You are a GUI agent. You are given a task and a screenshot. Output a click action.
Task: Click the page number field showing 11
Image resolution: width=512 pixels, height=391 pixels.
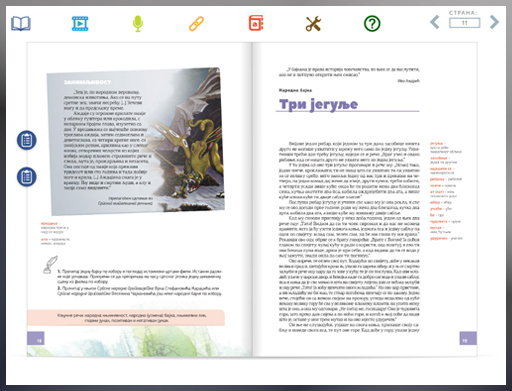[x=464, y=23]
